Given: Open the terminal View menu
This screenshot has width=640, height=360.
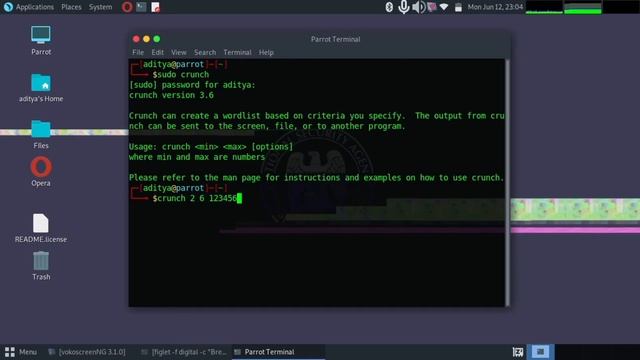Looking at the screenshot, I should pyautogui.click(x=179, y=52).
